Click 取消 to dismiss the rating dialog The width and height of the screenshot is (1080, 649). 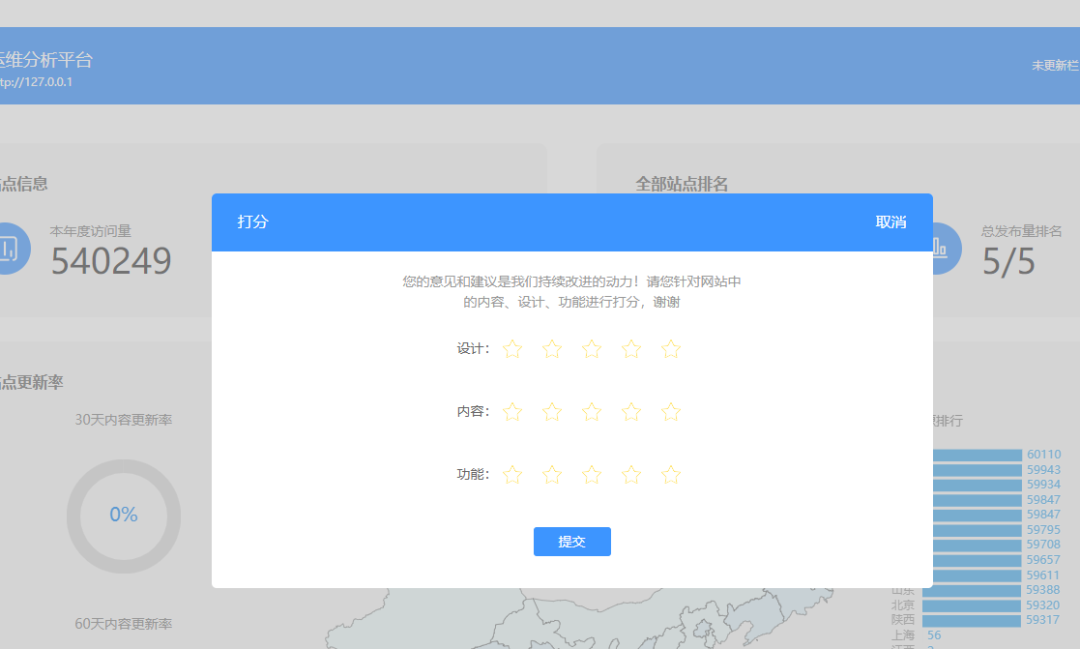coord(891,222)
